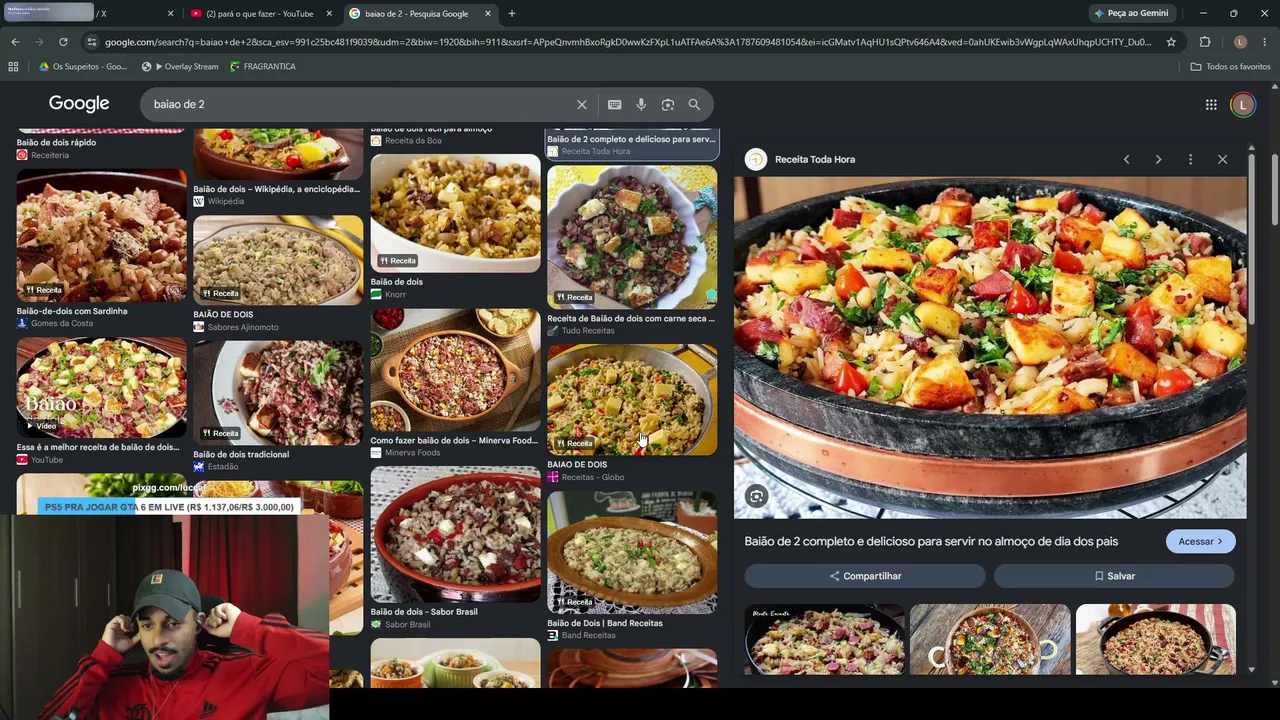The image size is (1280, 720).
Task: Open the on-screen keyboard input tool
Action: click(614, 104)
